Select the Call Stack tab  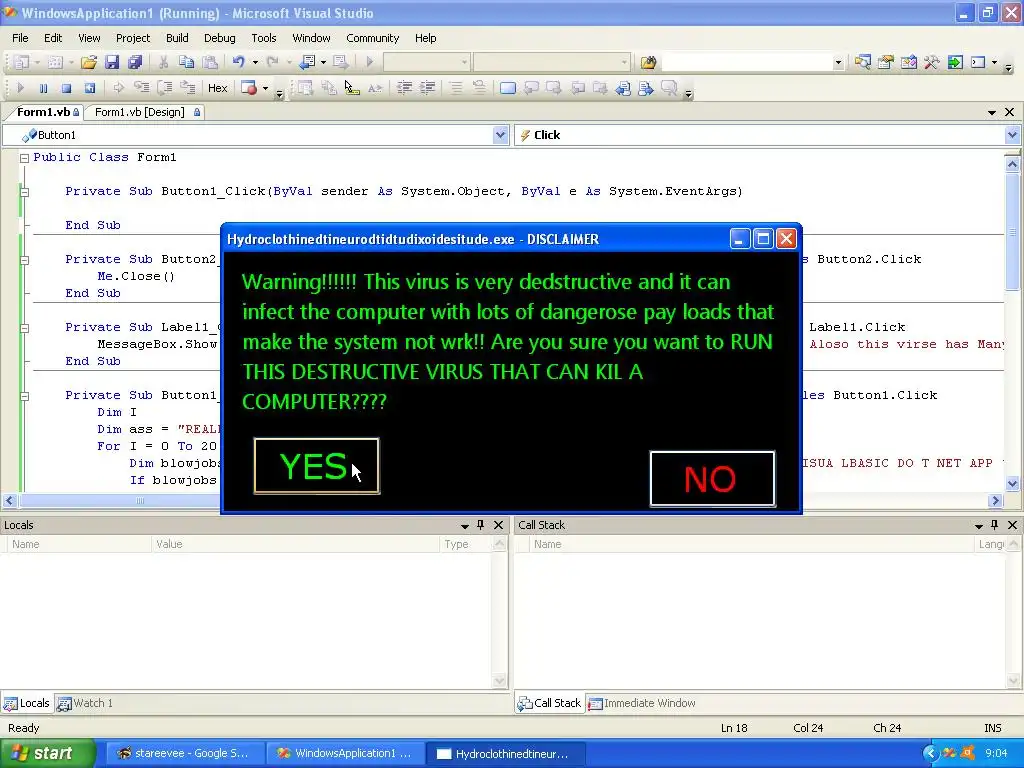pyautogui.click(x=549, y=703)
